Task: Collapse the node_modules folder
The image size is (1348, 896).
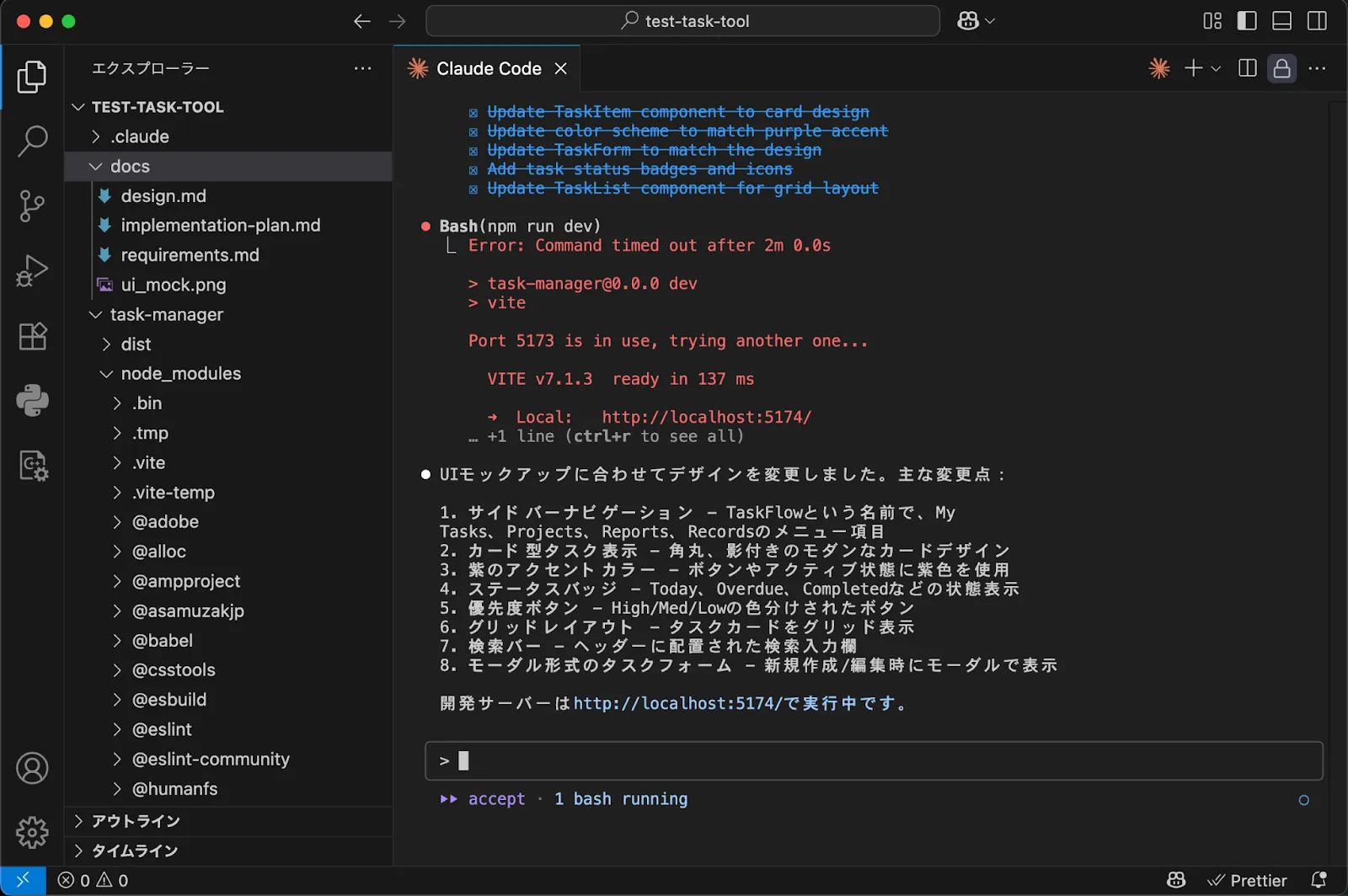Action: click(180, 373)
